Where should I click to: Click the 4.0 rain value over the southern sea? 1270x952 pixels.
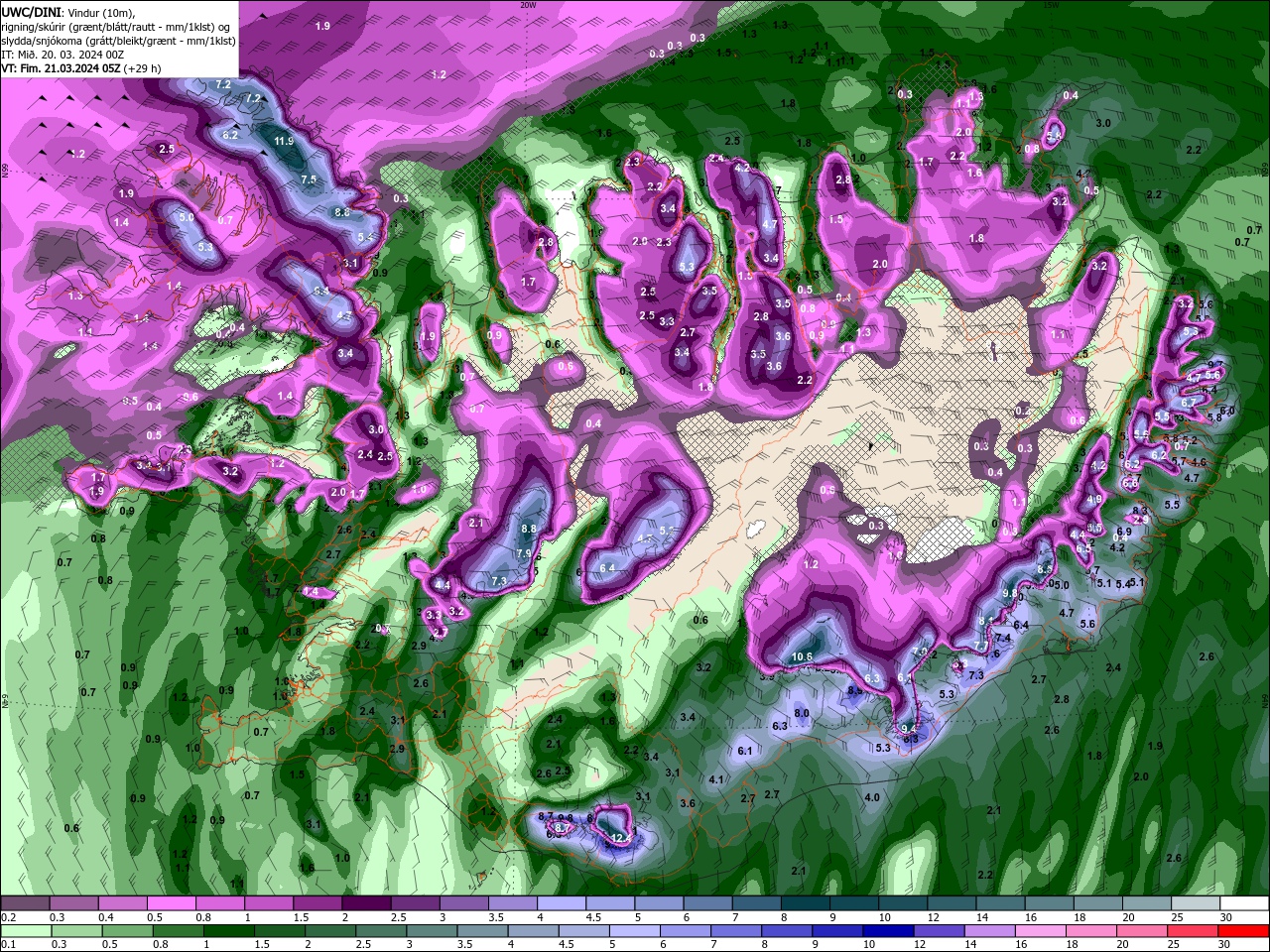pyautogui.click(x=872, y=797)
